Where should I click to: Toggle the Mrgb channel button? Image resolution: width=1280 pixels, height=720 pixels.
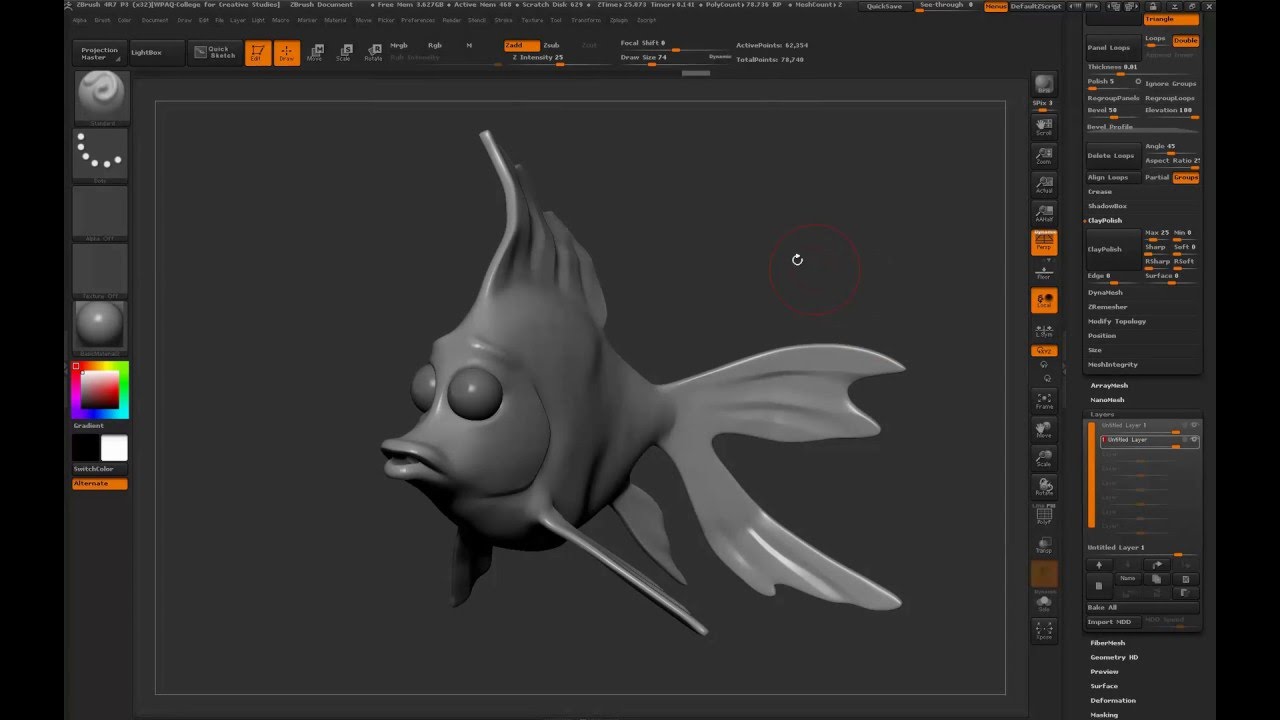click(399, 45)
